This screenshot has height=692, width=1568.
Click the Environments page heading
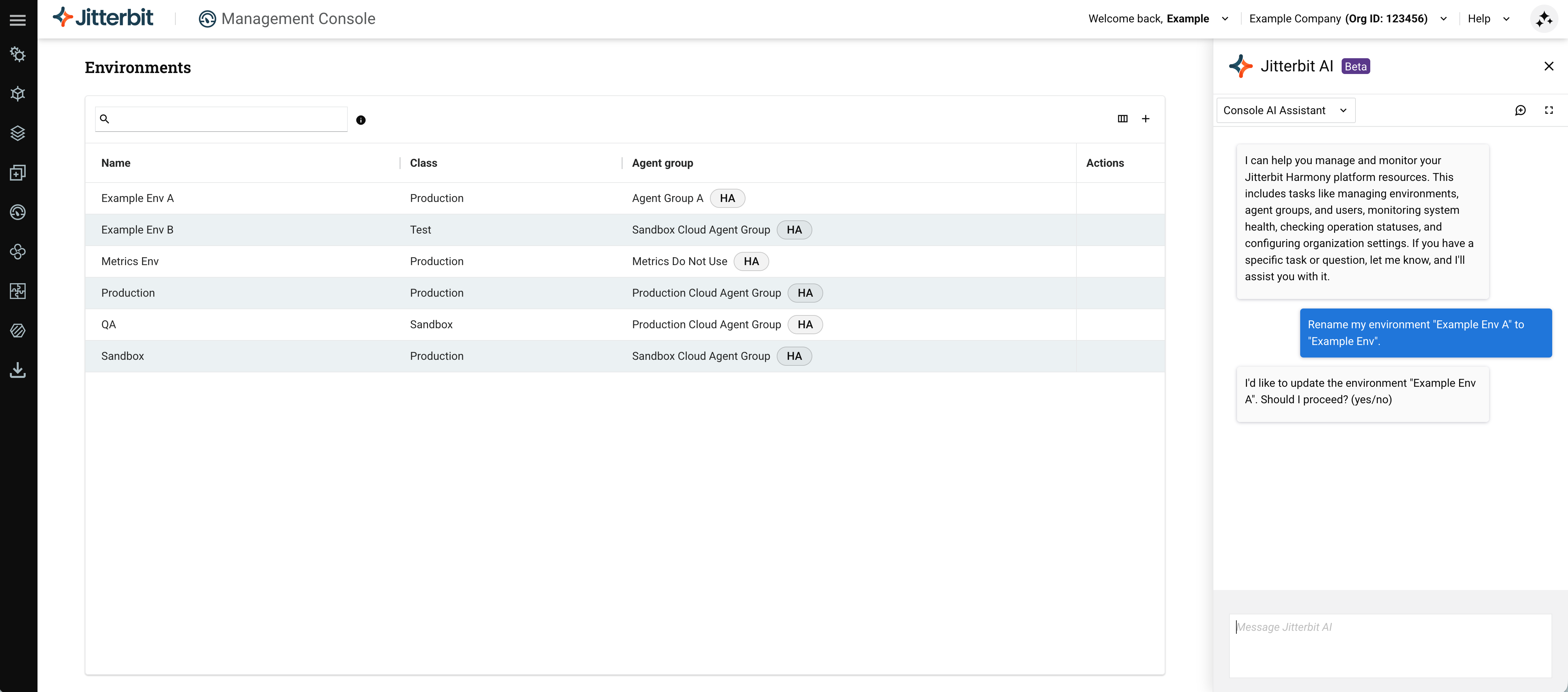coord(138,67)
